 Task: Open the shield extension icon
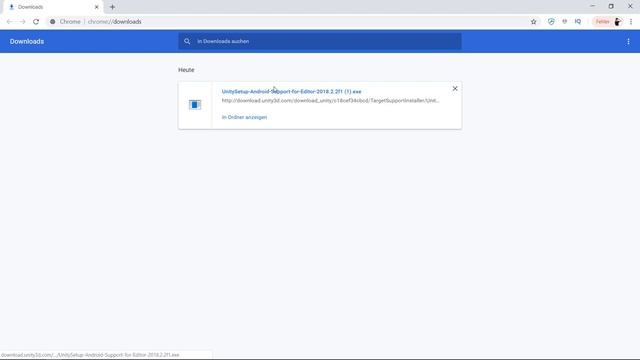[x=551, y=22]
